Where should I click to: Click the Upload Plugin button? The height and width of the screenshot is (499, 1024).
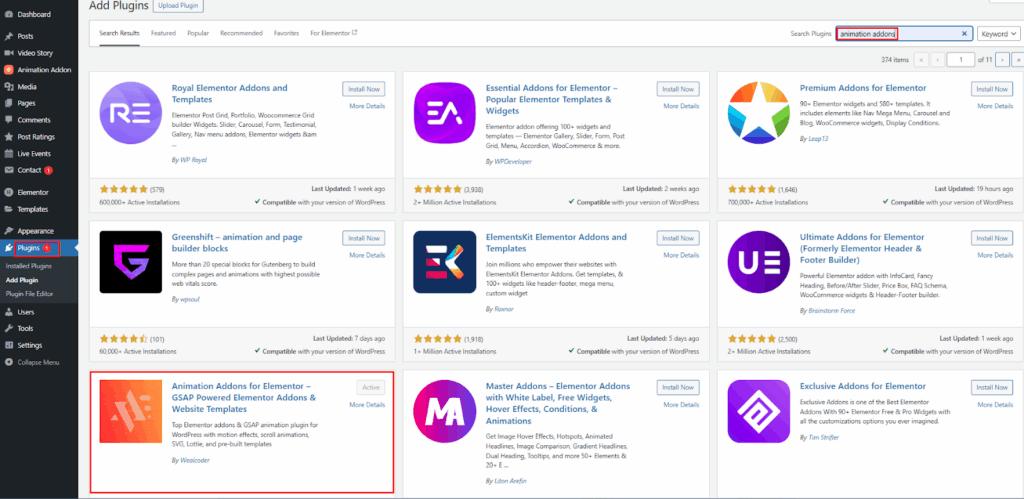click(176, 6)
